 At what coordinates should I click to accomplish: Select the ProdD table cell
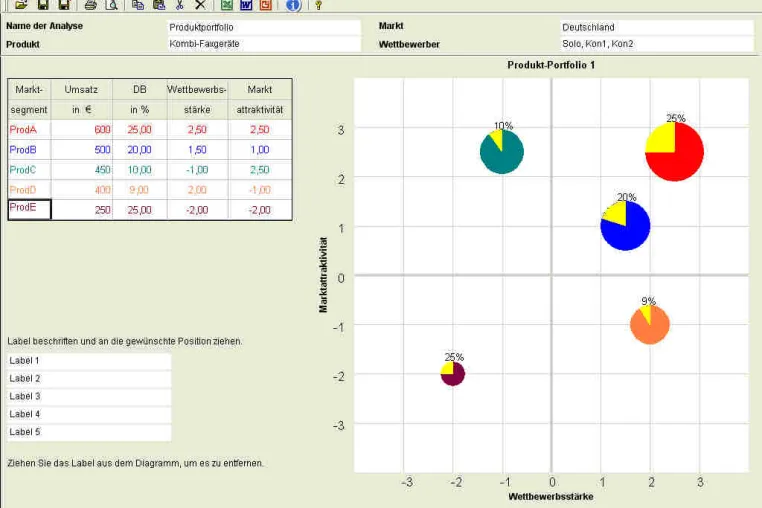[x=30, y=190]
